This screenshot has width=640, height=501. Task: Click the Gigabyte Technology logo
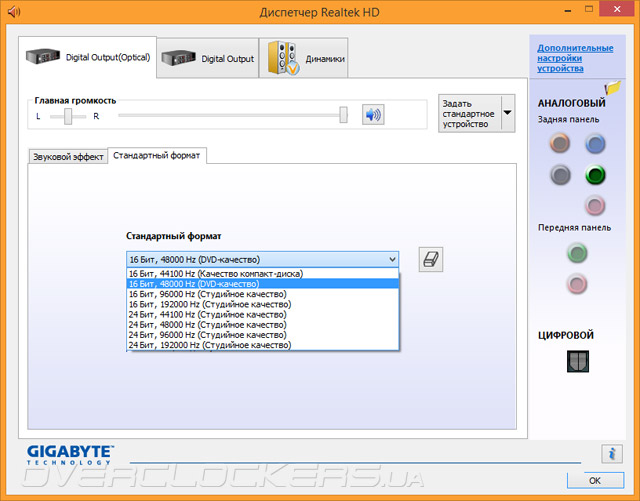coord(70,455)
